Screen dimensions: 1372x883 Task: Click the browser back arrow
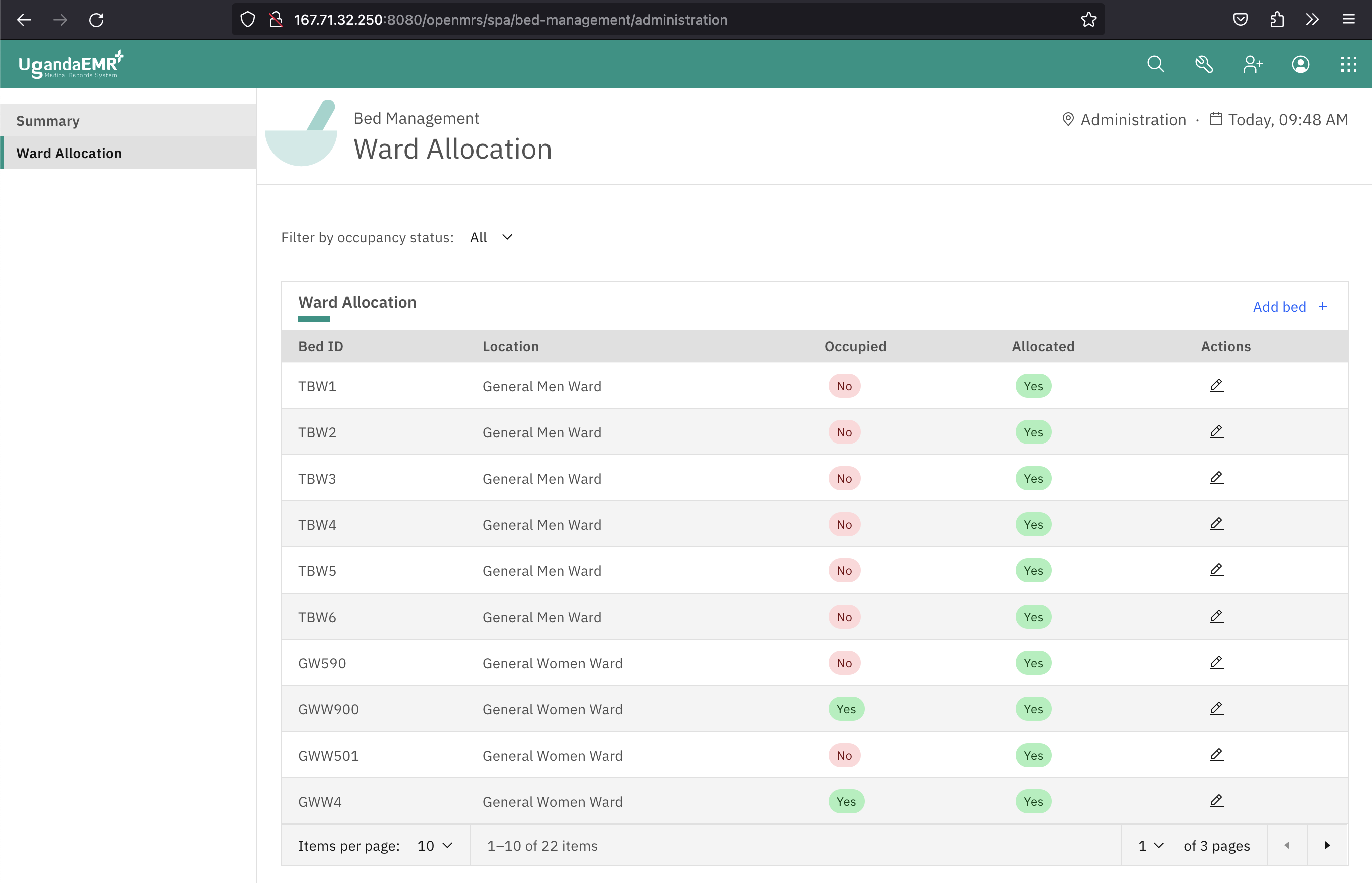[x=24, y=20]
